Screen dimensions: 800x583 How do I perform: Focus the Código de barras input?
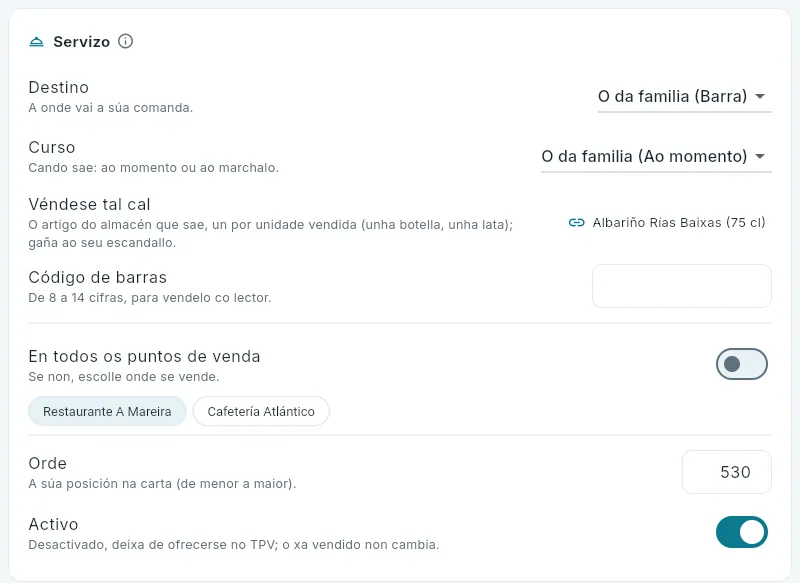[682, 286]
